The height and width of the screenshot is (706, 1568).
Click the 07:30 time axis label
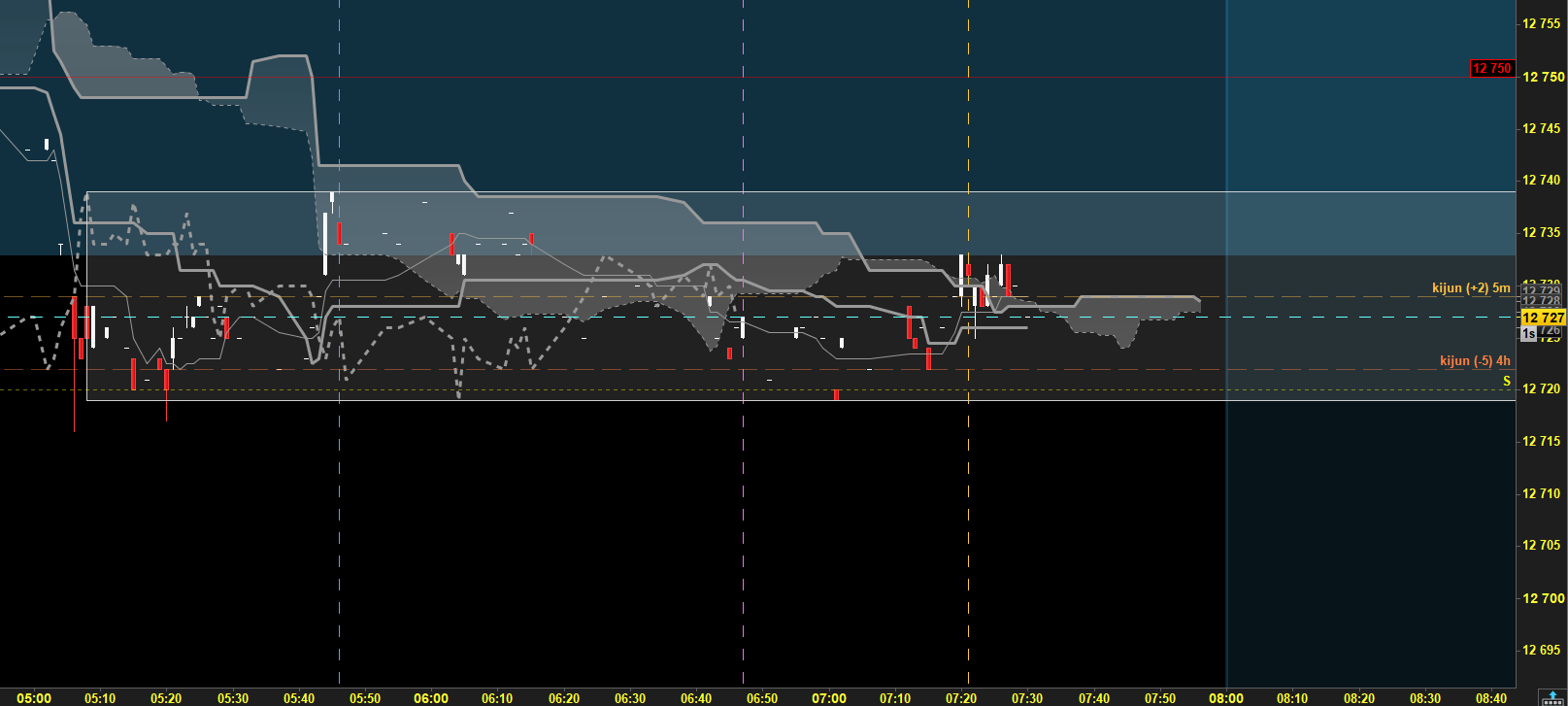point(1027,698)
